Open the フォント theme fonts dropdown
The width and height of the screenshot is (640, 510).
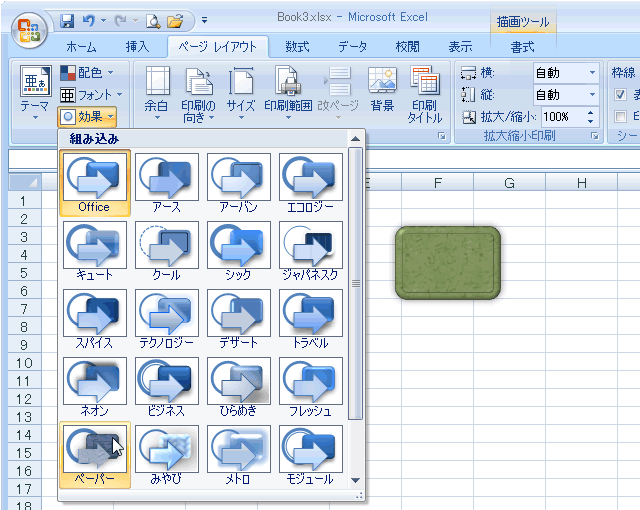click(91, 95)
